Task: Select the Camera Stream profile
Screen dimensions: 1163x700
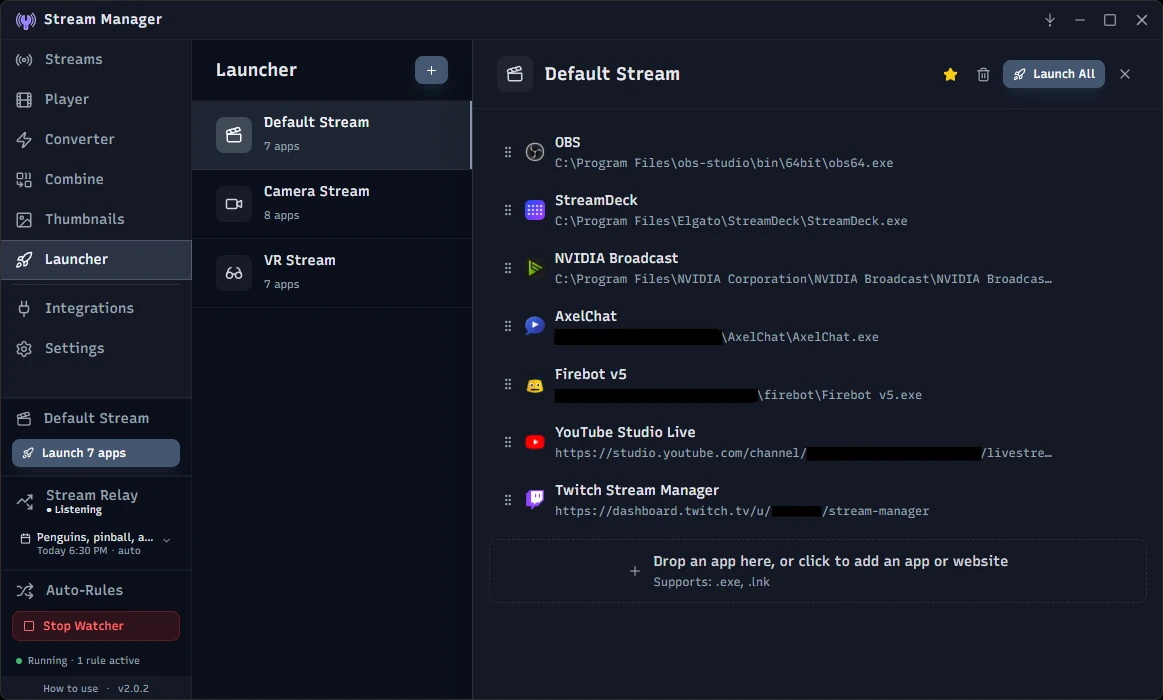Action: pyautogui.click(x=332, y=204)
